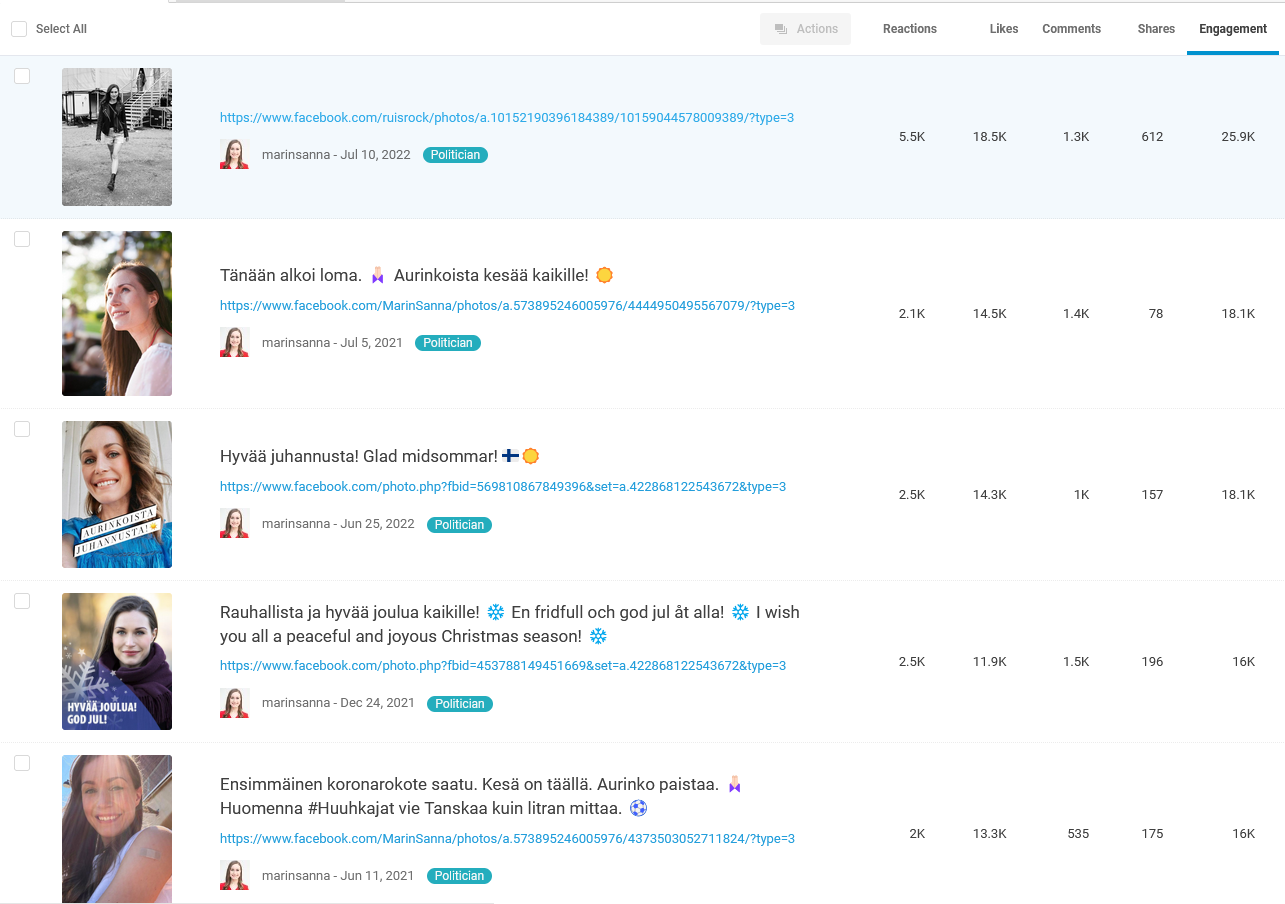Mark the Hyvää juhannusta post checkbox
1285x904 pixels.
pyautogui.click(x=22, y=429)
